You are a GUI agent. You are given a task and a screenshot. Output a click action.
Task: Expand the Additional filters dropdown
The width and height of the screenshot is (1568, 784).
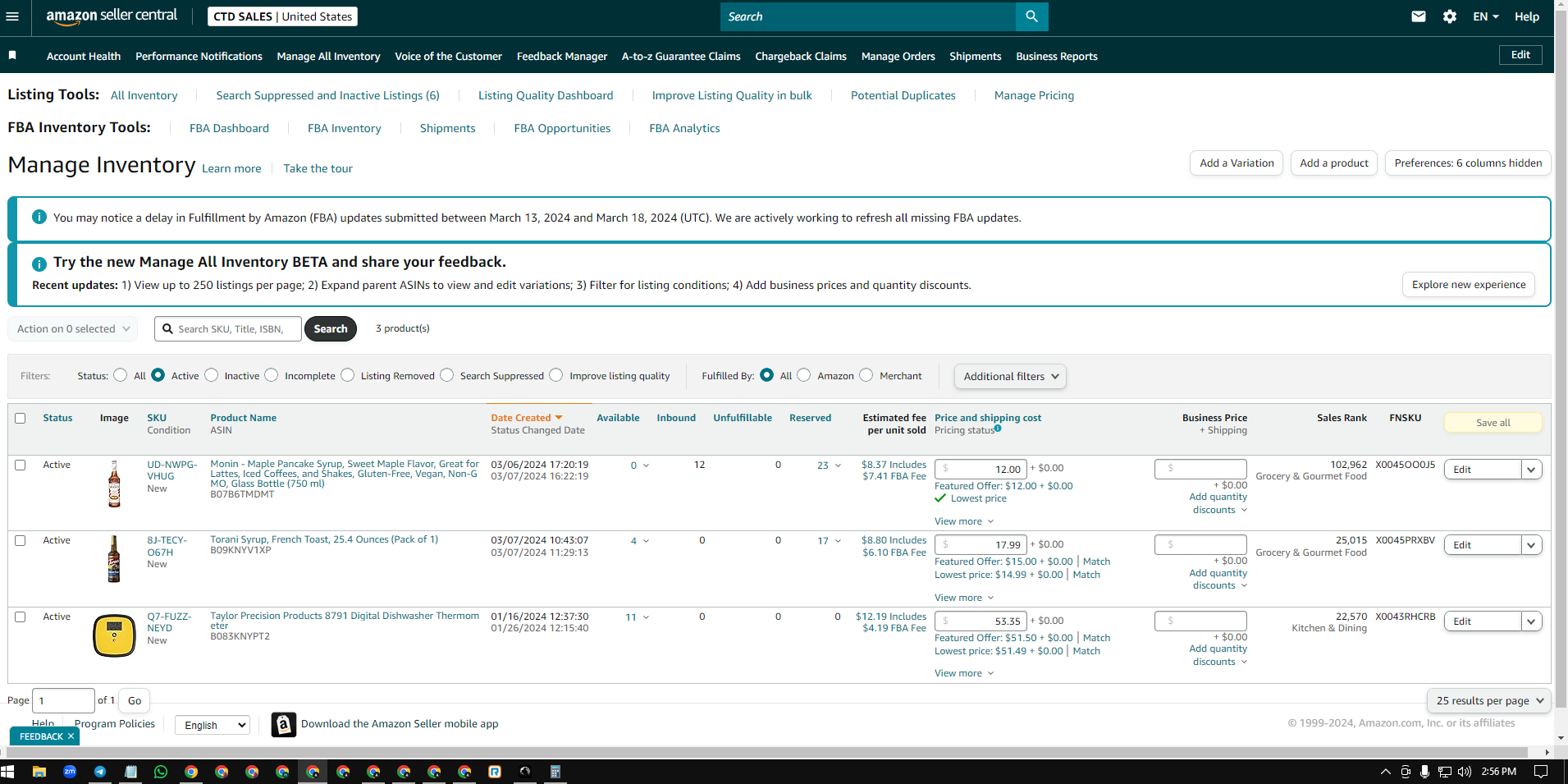pyautogui.click(x=1010, y=376)
